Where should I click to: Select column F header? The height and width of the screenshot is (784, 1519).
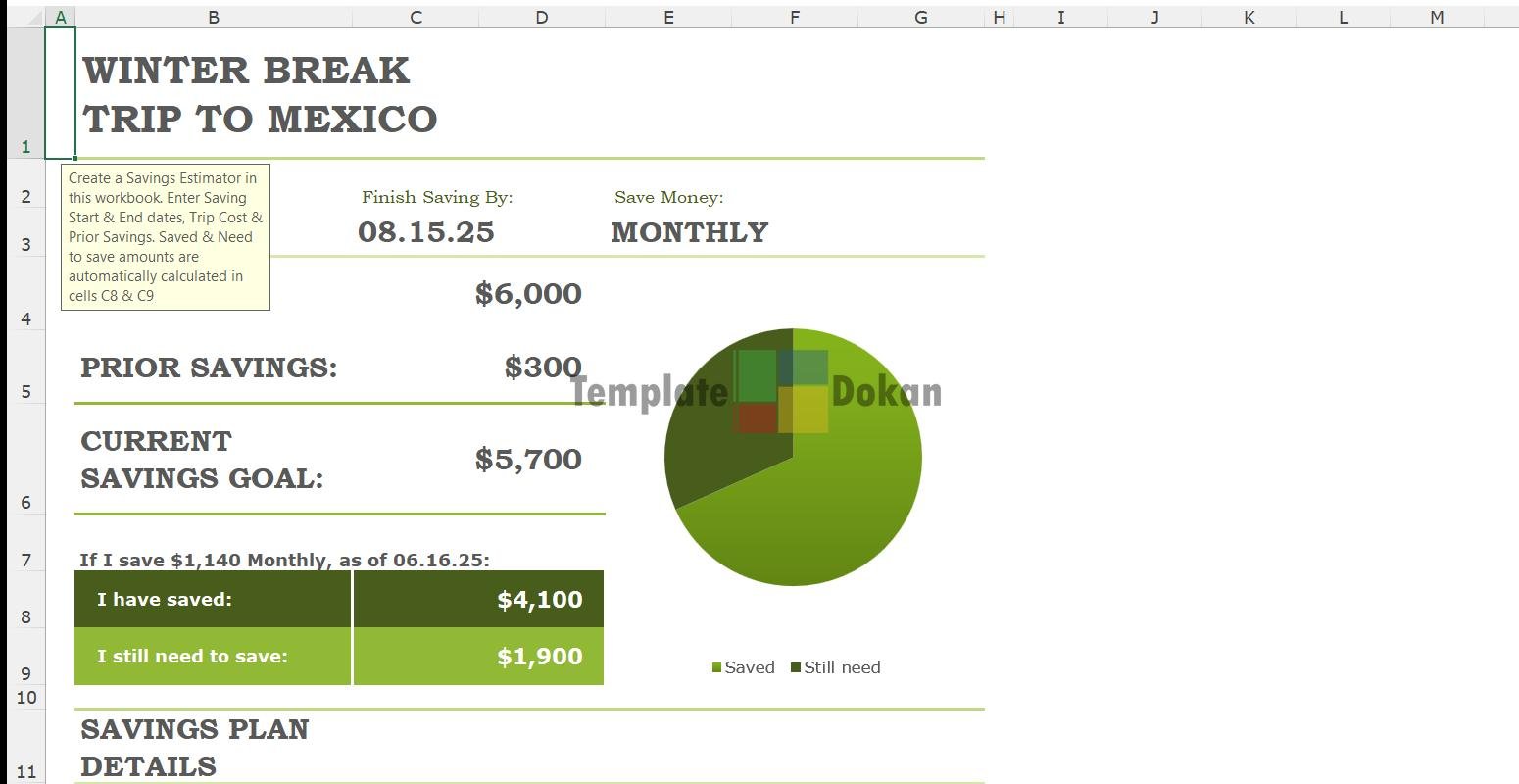tap(794, 17)
